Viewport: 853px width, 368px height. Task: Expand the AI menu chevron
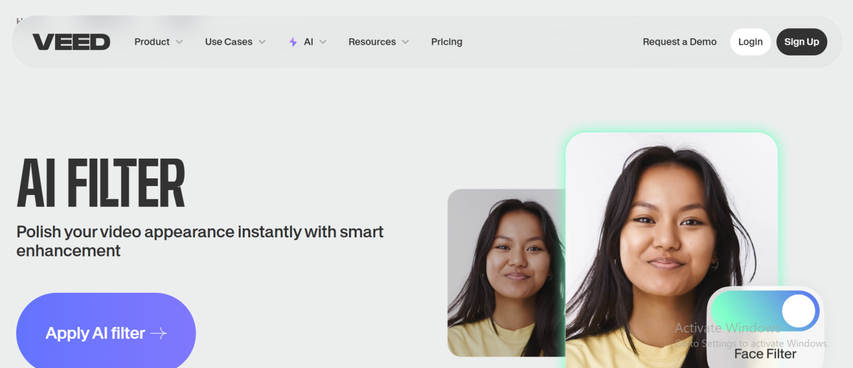click(x=323, y=42)
